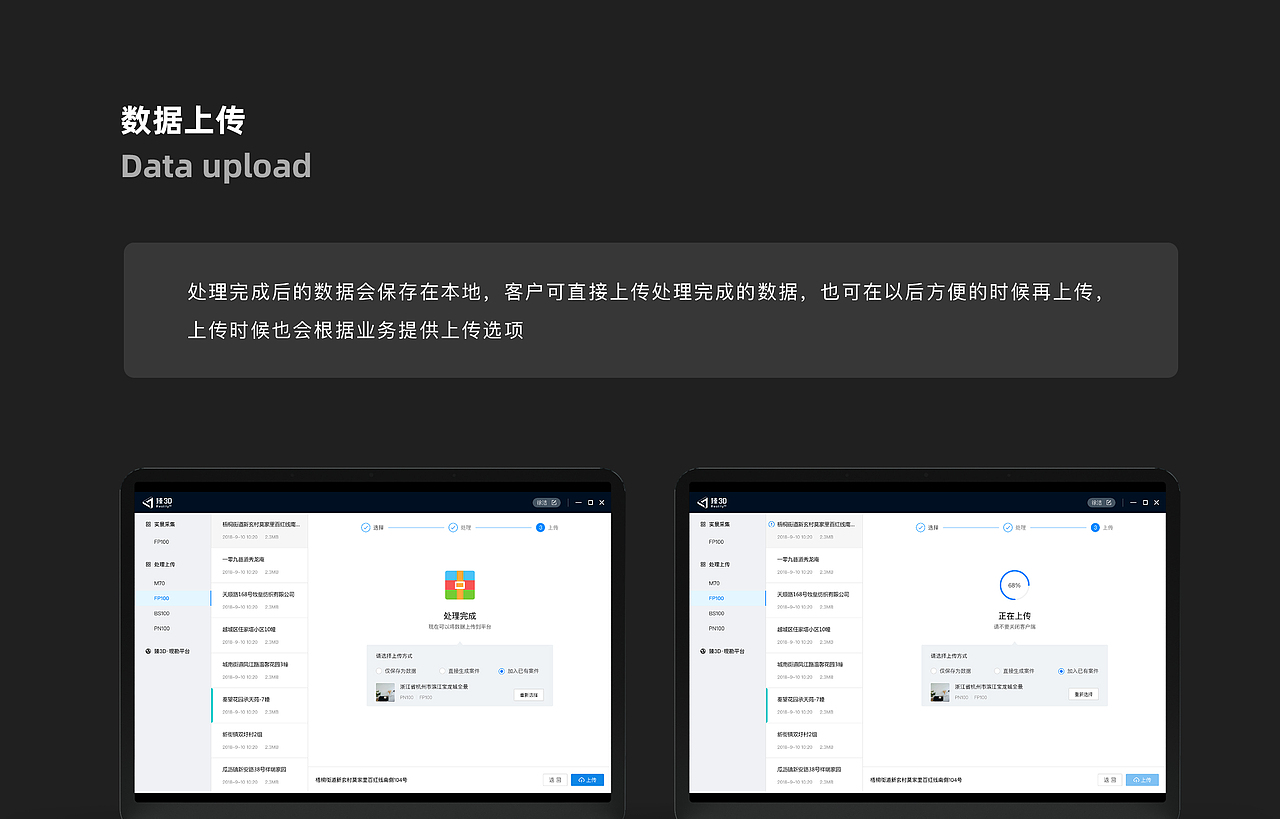Click the 重新选择 button
The height and width of the screenshot is (819, 1280).
click(527, 694)
